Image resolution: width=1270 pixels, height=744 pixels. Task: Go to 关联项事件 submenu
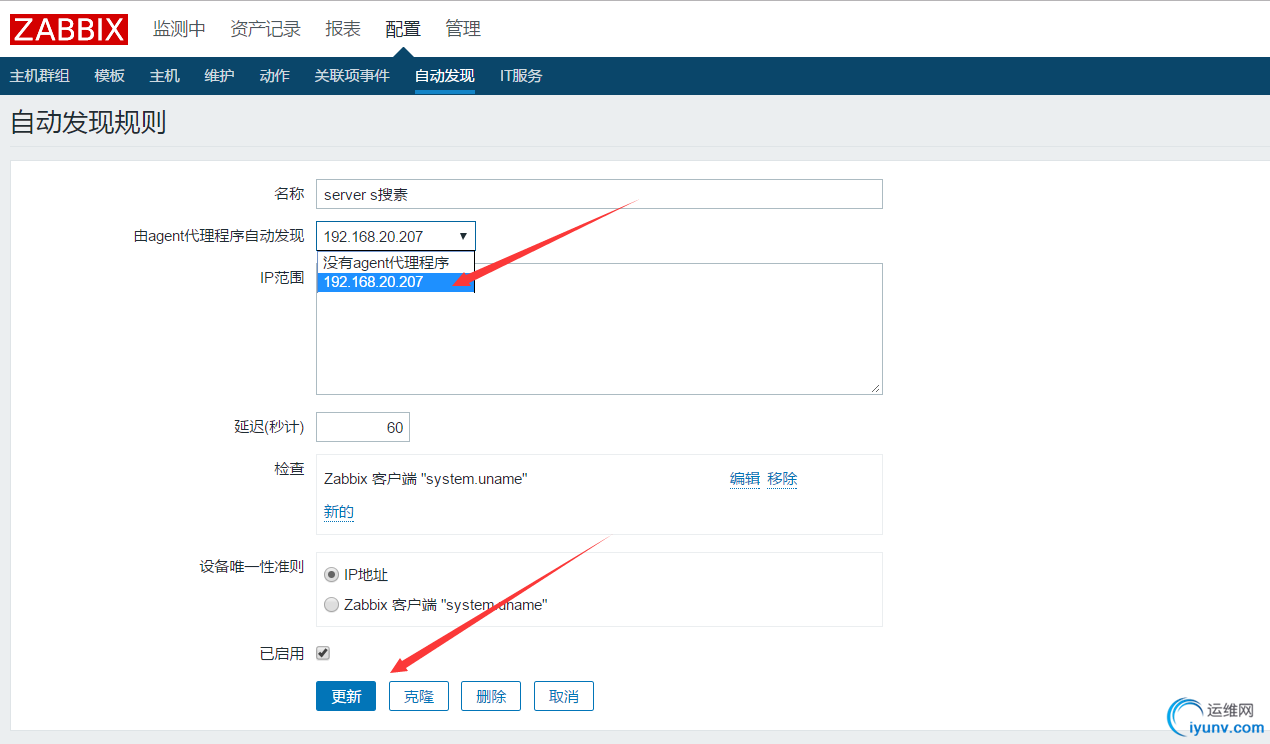pos(352,76)
